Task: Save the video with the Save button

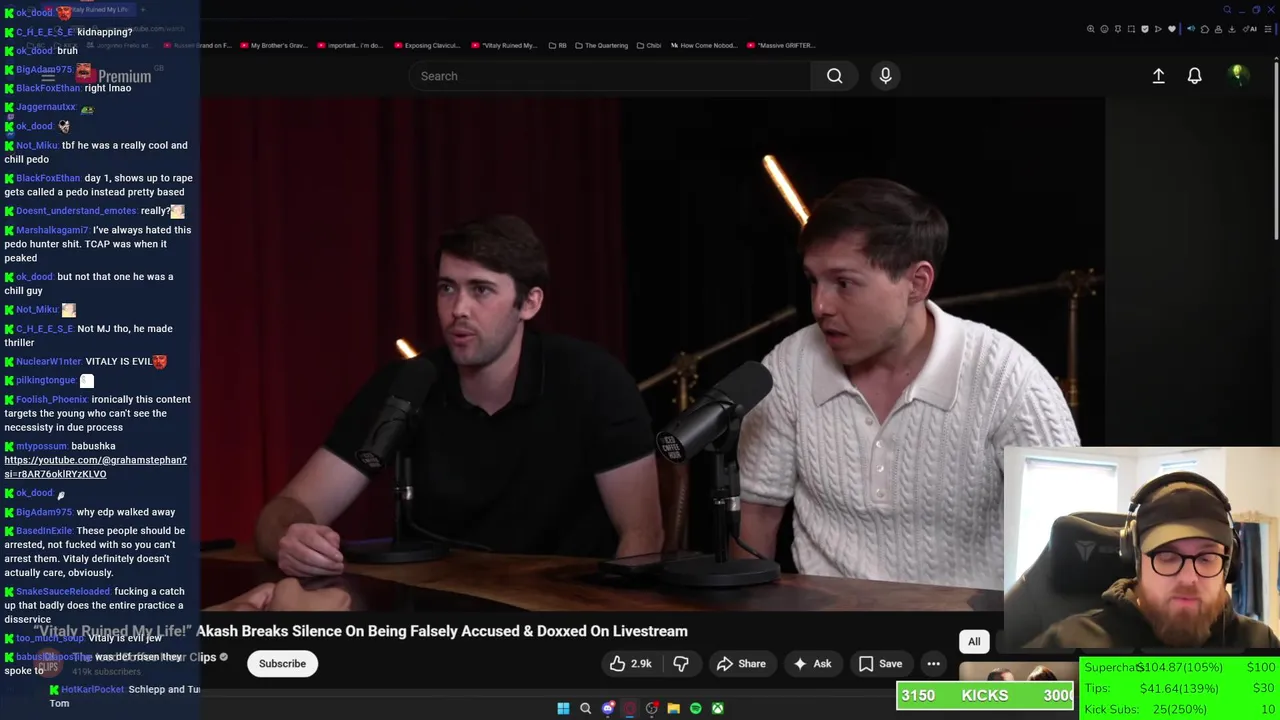Action: (x=880, y=663)
